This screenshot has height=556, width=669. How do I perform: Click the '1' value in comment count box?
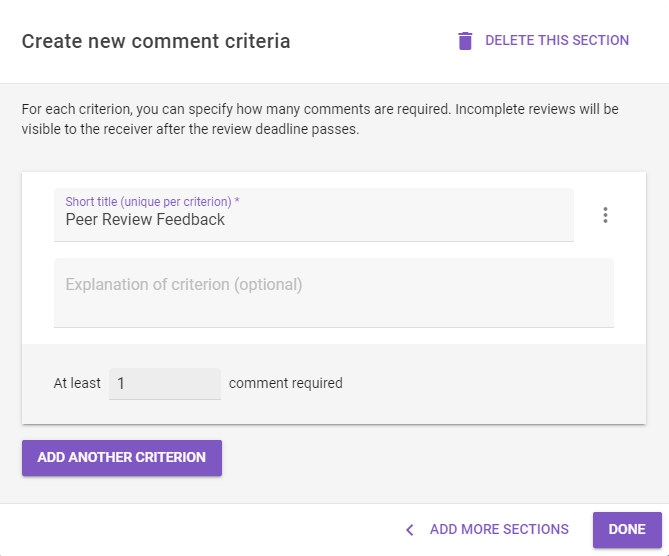[121, 384]
